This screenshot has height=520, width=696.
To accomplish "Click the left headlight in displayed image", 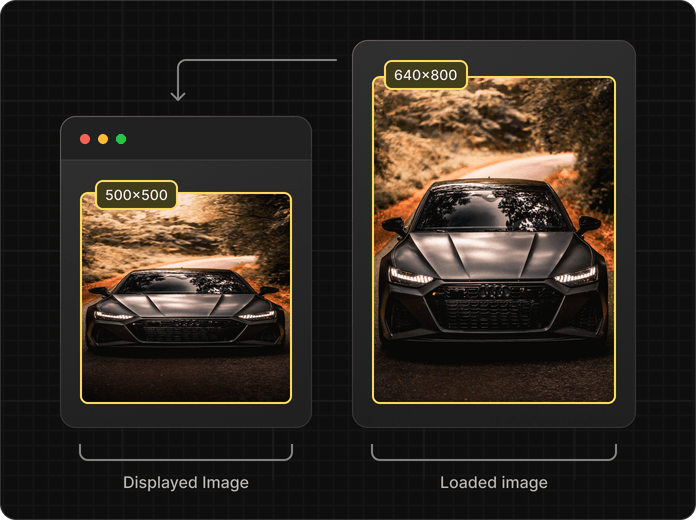I will (x=113, y=315).
